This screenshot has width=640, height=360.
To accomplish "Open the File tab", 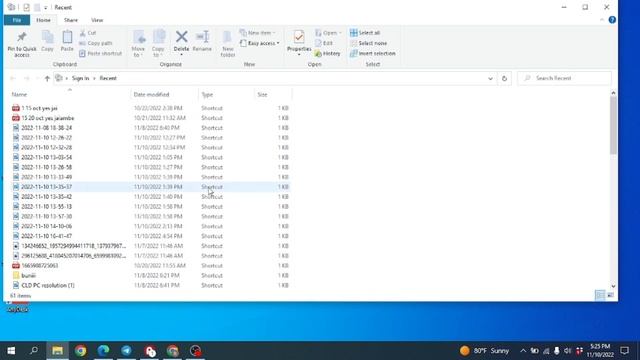I will (17, 20).
